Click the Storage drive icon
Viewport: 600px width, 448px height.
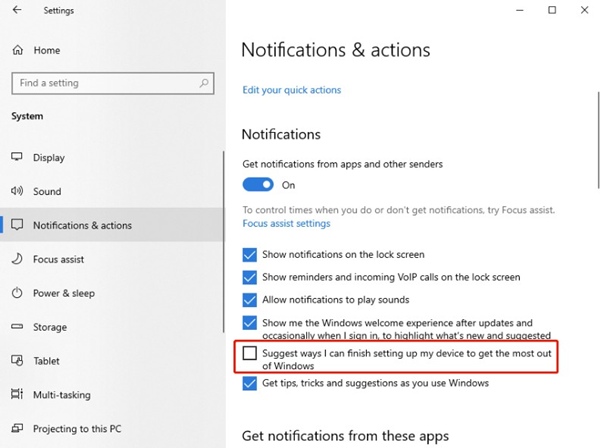tap(17, 326)
